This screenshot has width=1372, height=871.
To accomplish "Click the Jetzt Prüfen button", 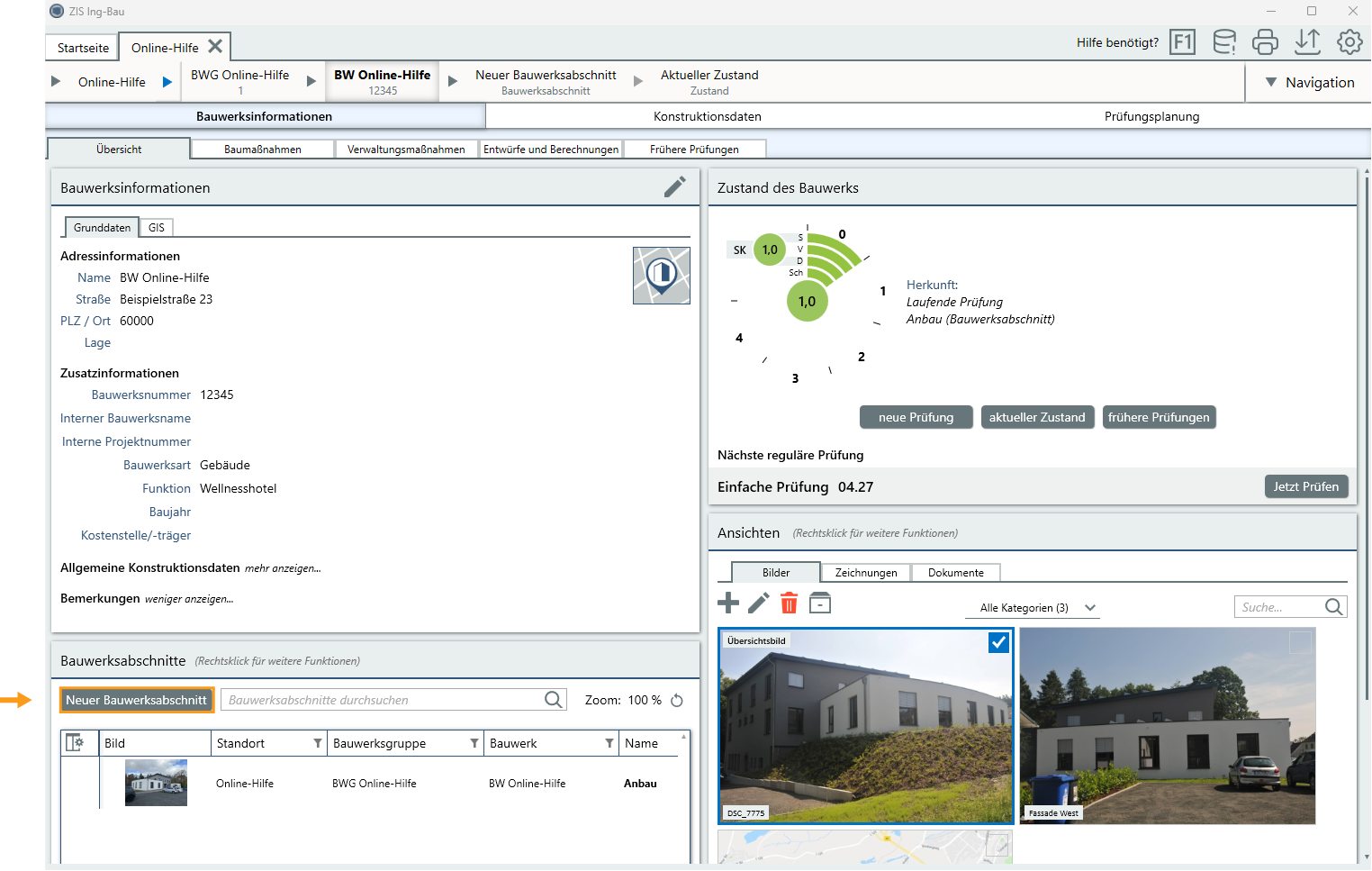I will click(x=1306, y=486).
